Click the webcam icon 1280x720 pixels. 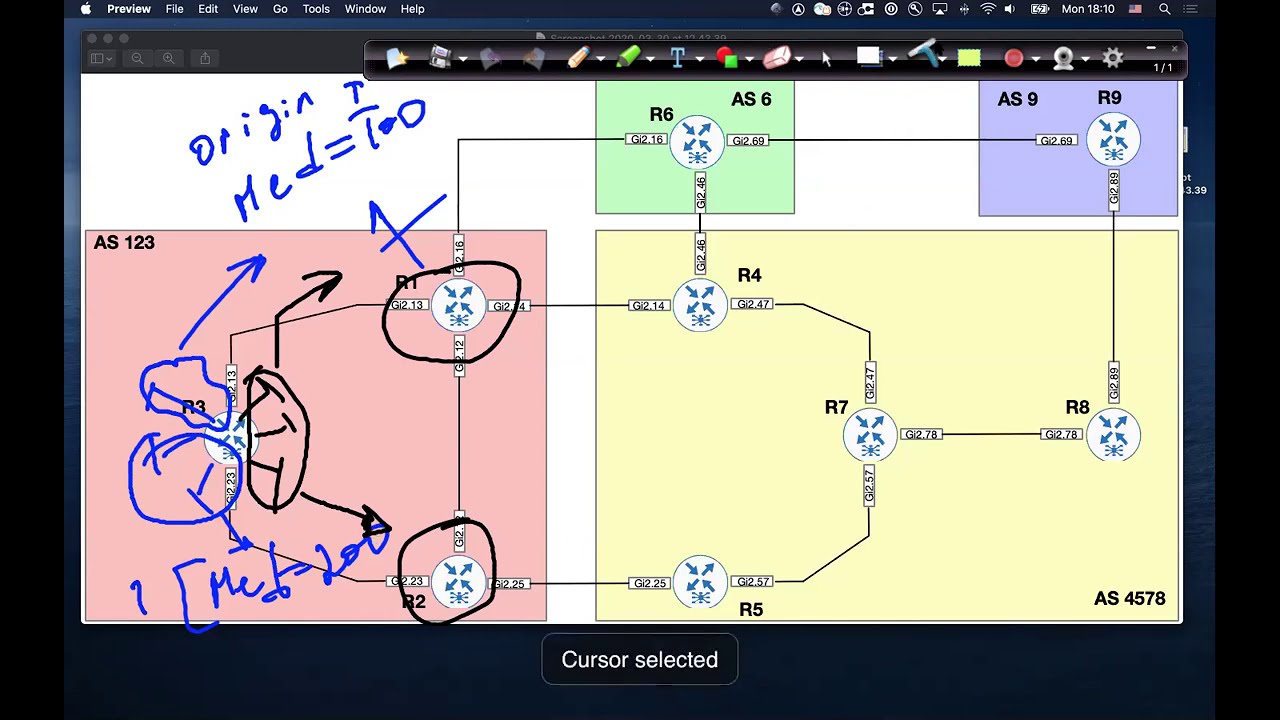click(1063, 58)
